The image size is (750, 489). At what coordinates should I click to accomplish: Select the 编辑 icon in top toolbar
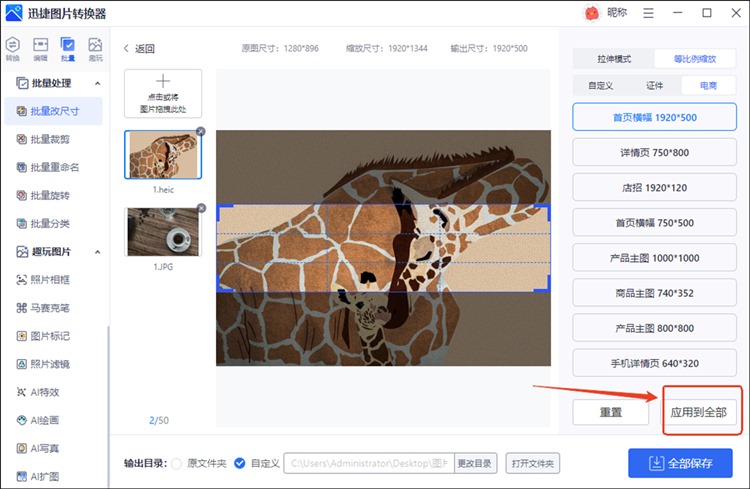pos(40,47)
